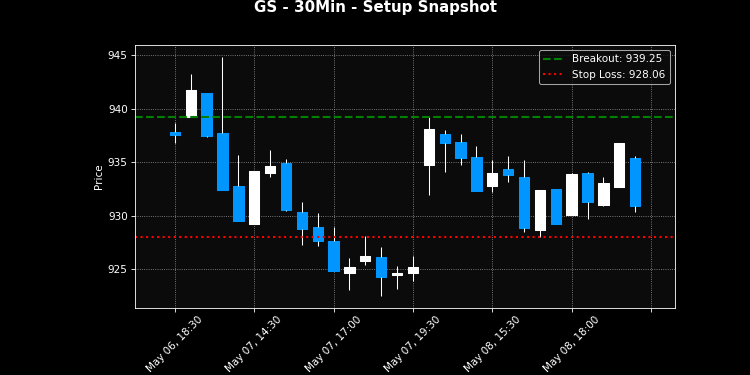Click the last blue candle on the right

[635, 182]
